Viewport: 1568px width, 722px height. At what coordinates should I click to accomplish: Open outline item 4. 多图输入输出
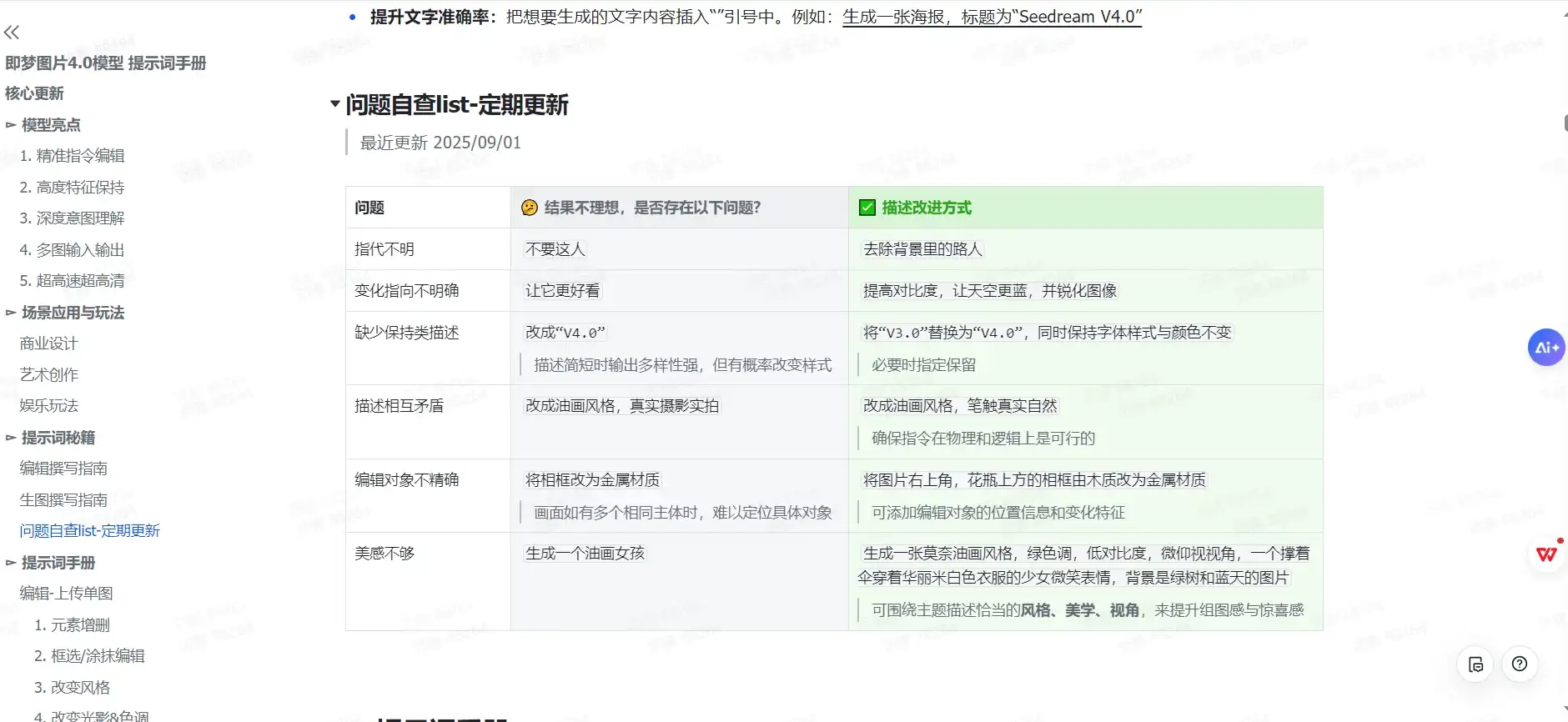[73, 250]
